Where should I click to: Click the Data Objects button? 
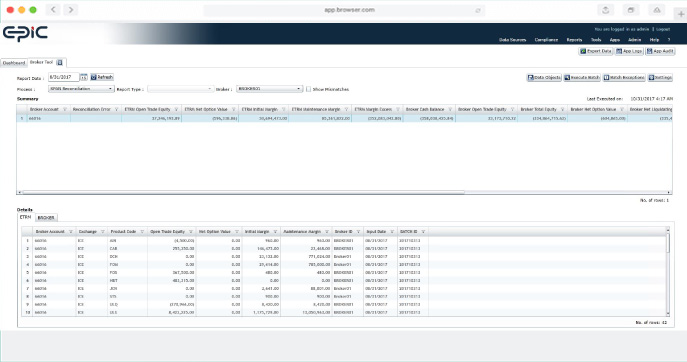coord(544,78)
